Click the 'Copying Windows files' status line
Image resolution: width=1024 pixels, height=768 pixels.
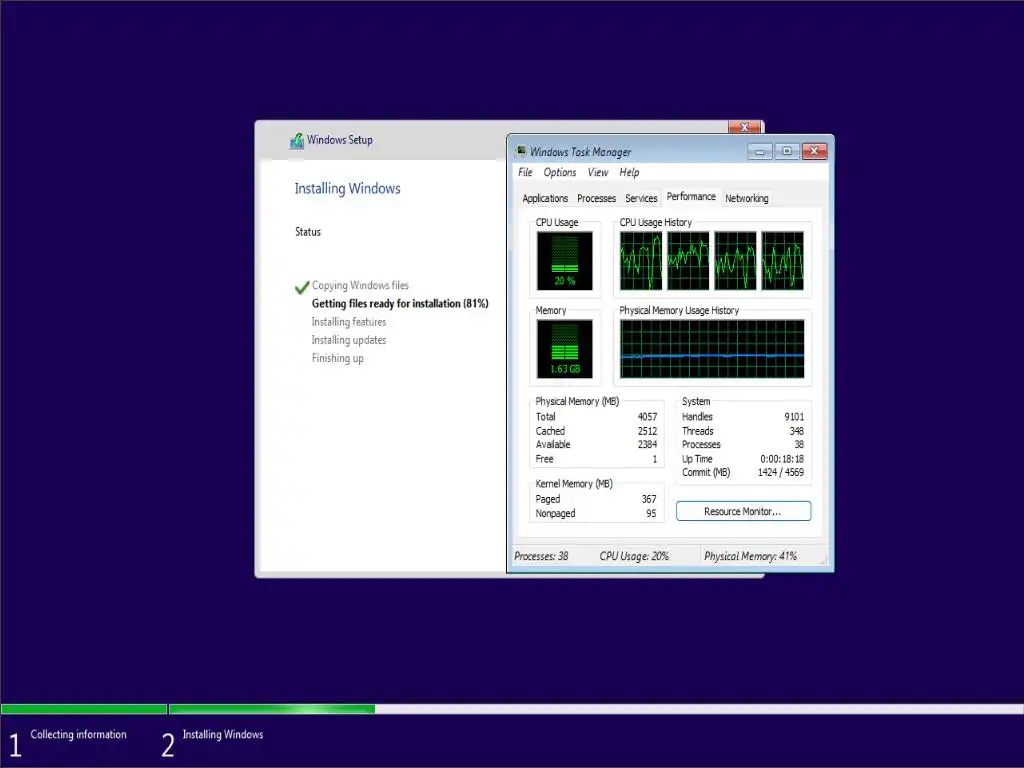click(360, 285)
